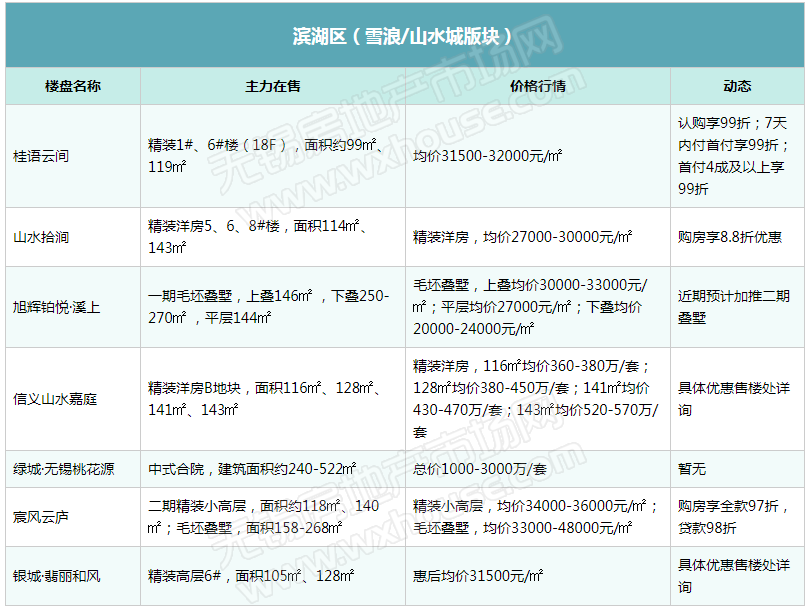The width and height of the screenshot is (808, 609).
Task: Click the 总价1000-3000万/套 price cell
Action: coord(480,469)
